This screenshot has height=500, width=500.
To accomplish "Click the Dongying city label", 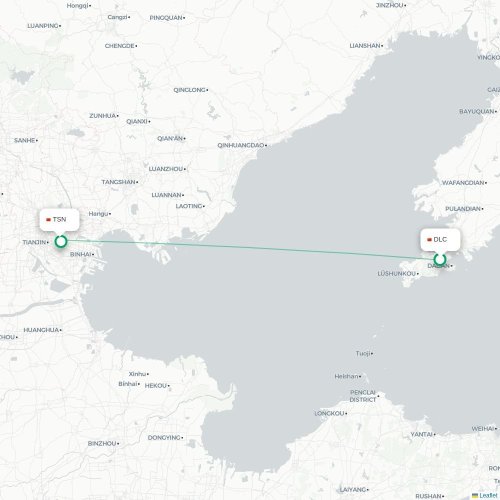I will point(164,437).
